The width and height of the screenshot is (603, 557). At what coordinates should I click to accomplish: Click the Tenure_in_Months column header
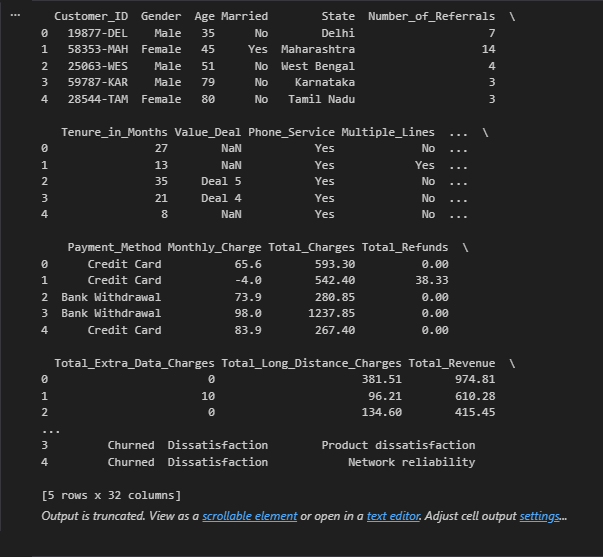click(x=114, y=132)
